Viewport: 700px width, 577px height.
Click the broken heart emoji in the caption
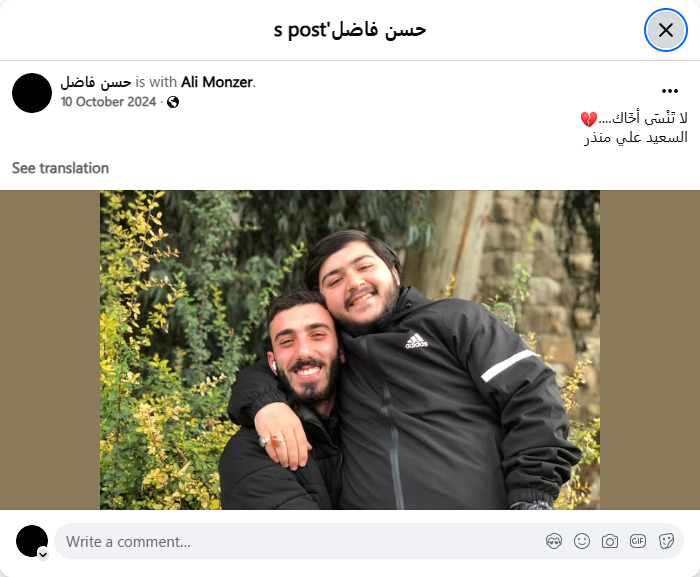(588, 119)
